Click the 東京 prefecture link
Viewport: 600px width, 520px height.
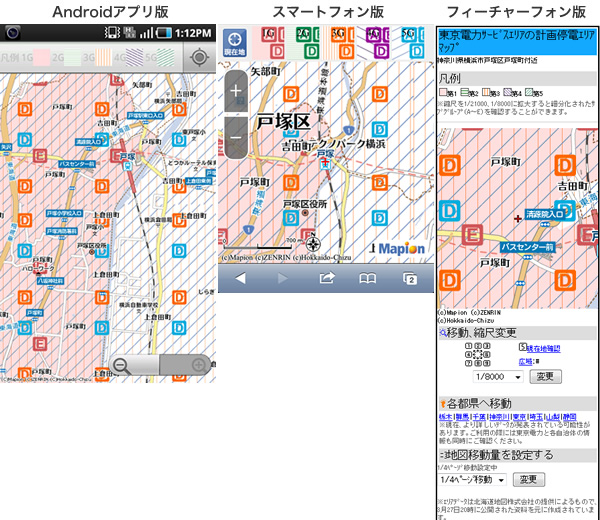click(x=520, y=417)
